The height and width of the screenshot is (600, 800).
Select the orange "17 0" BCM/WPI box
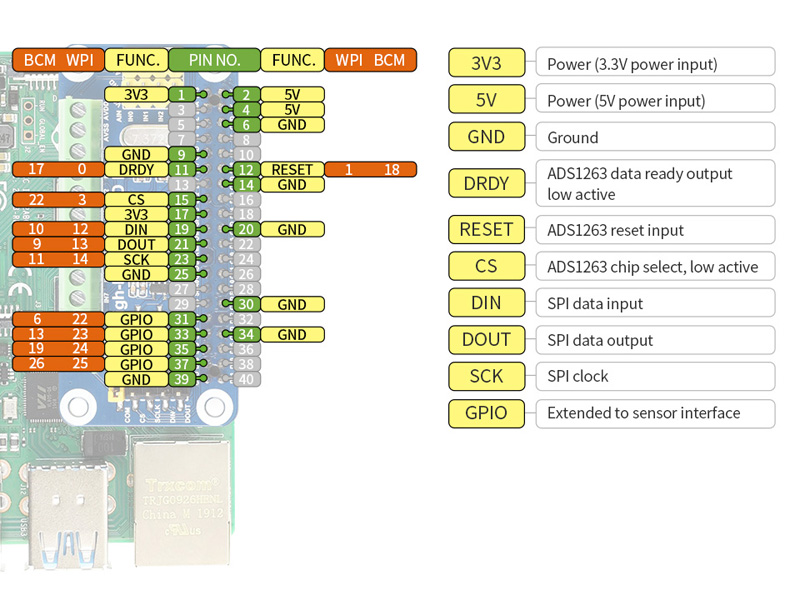click(58, 169)
